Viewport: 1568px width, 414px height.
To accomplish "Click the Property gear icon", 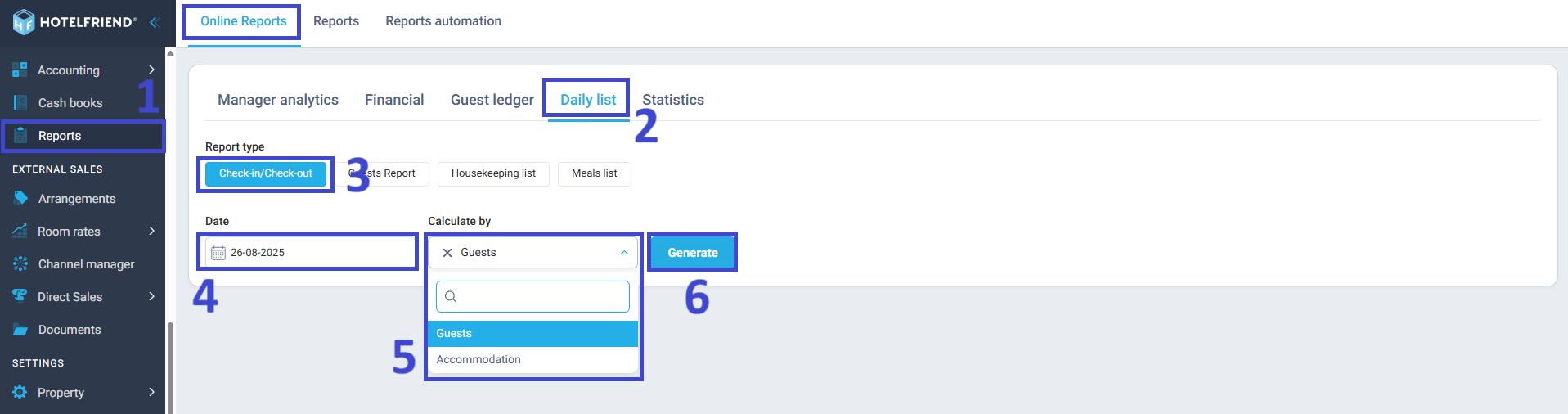I will pyautogui.click(x=20, y=392).
